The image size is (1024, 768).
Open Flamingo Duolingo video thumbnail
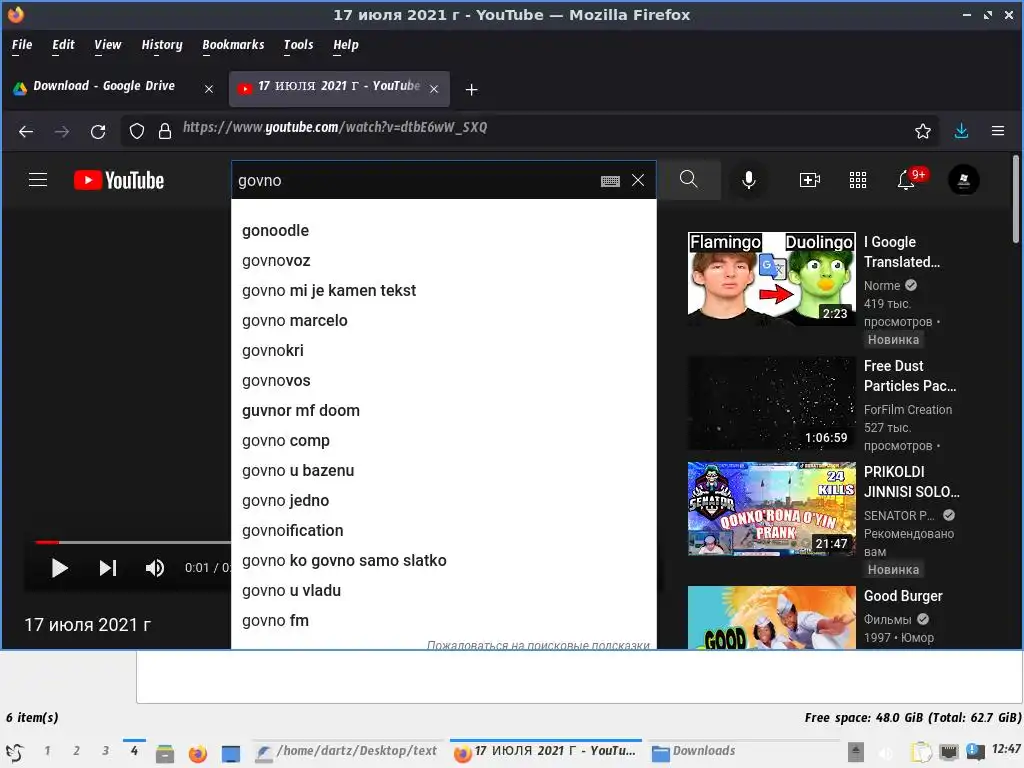tap(771, 279)
